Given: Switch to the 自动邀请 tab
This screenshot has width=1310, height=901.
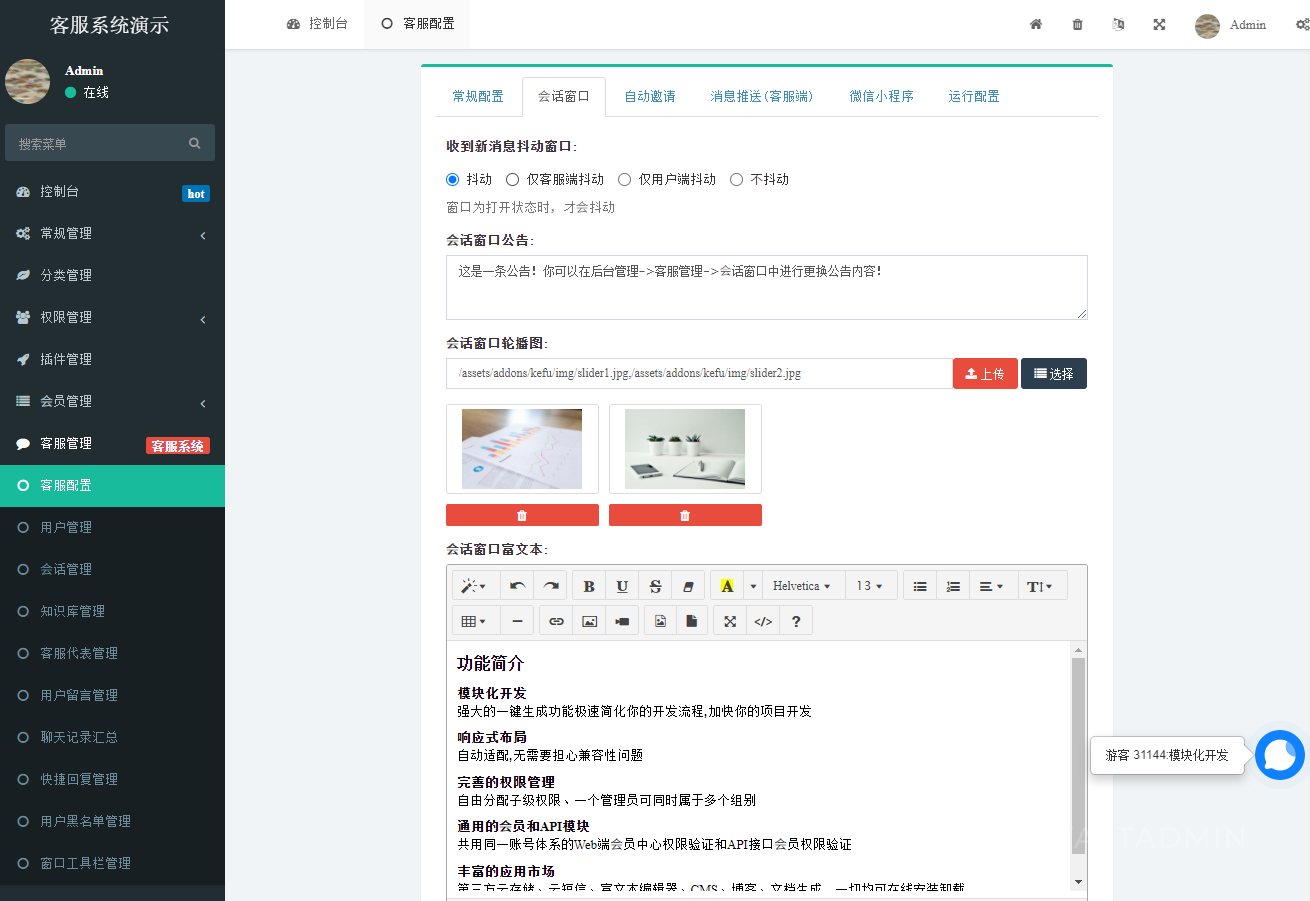Looking at the screenshot, I should pyautogui.click(x=648, y=96).
